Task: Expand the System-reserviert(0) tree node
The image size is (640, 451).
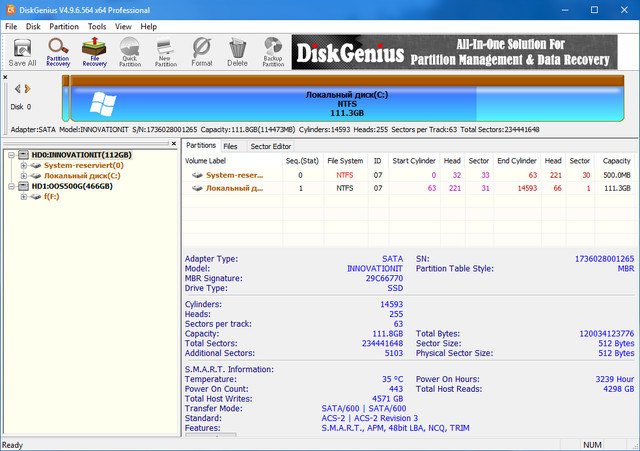Action: pyautogui.click(x=24, y=165)
